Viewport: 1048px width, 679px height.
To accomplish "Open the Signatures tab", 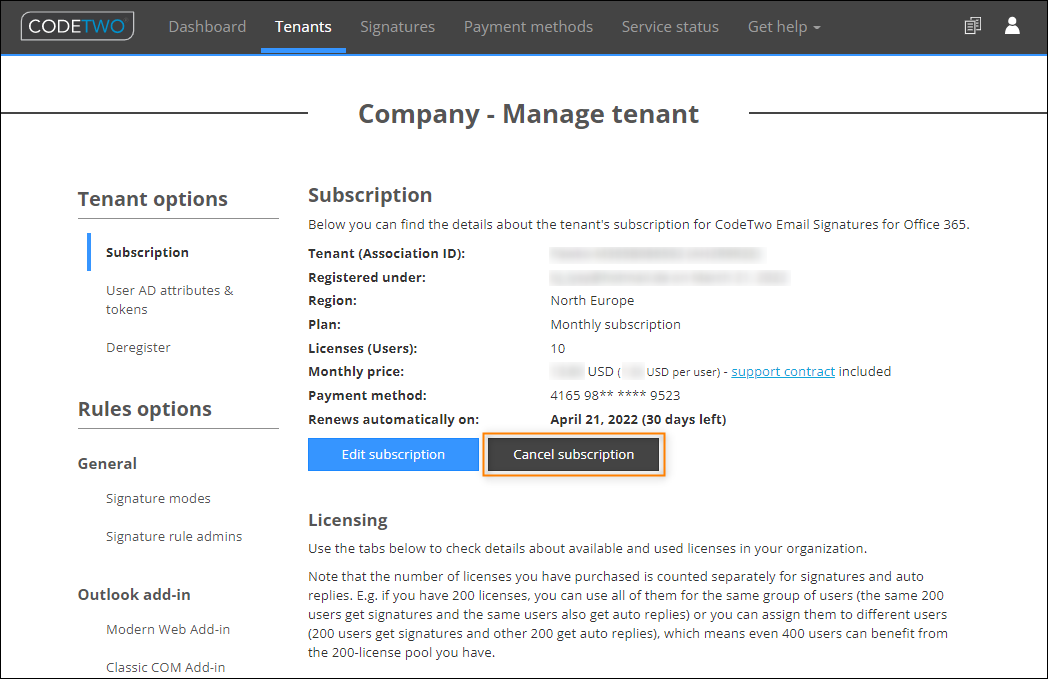I will pyautogui.click(x=397, y=27).
